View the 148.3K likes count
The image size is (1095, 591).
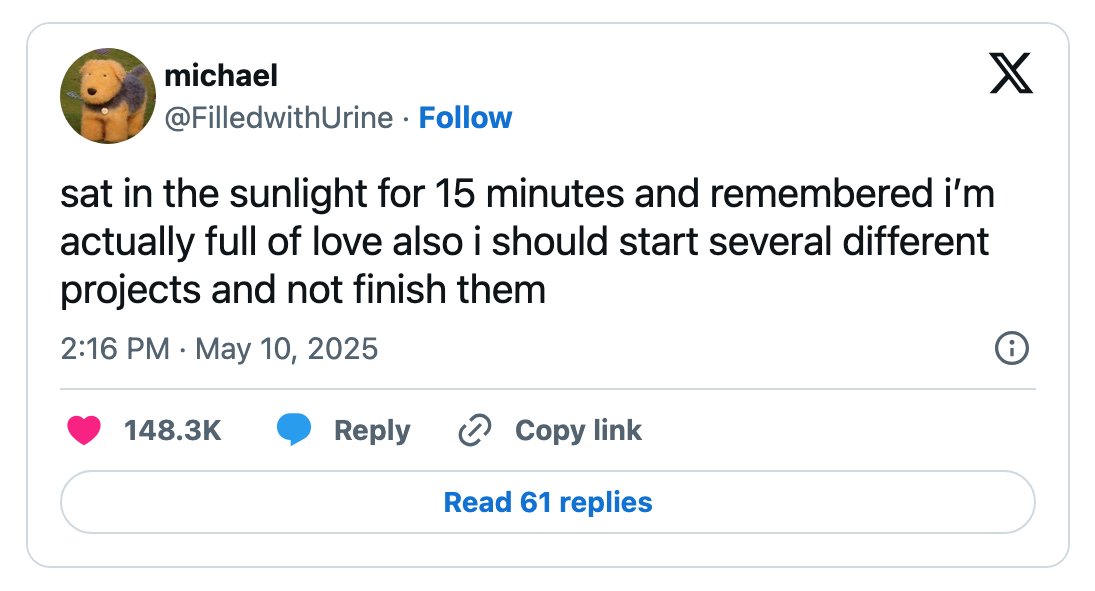(172, 430)
